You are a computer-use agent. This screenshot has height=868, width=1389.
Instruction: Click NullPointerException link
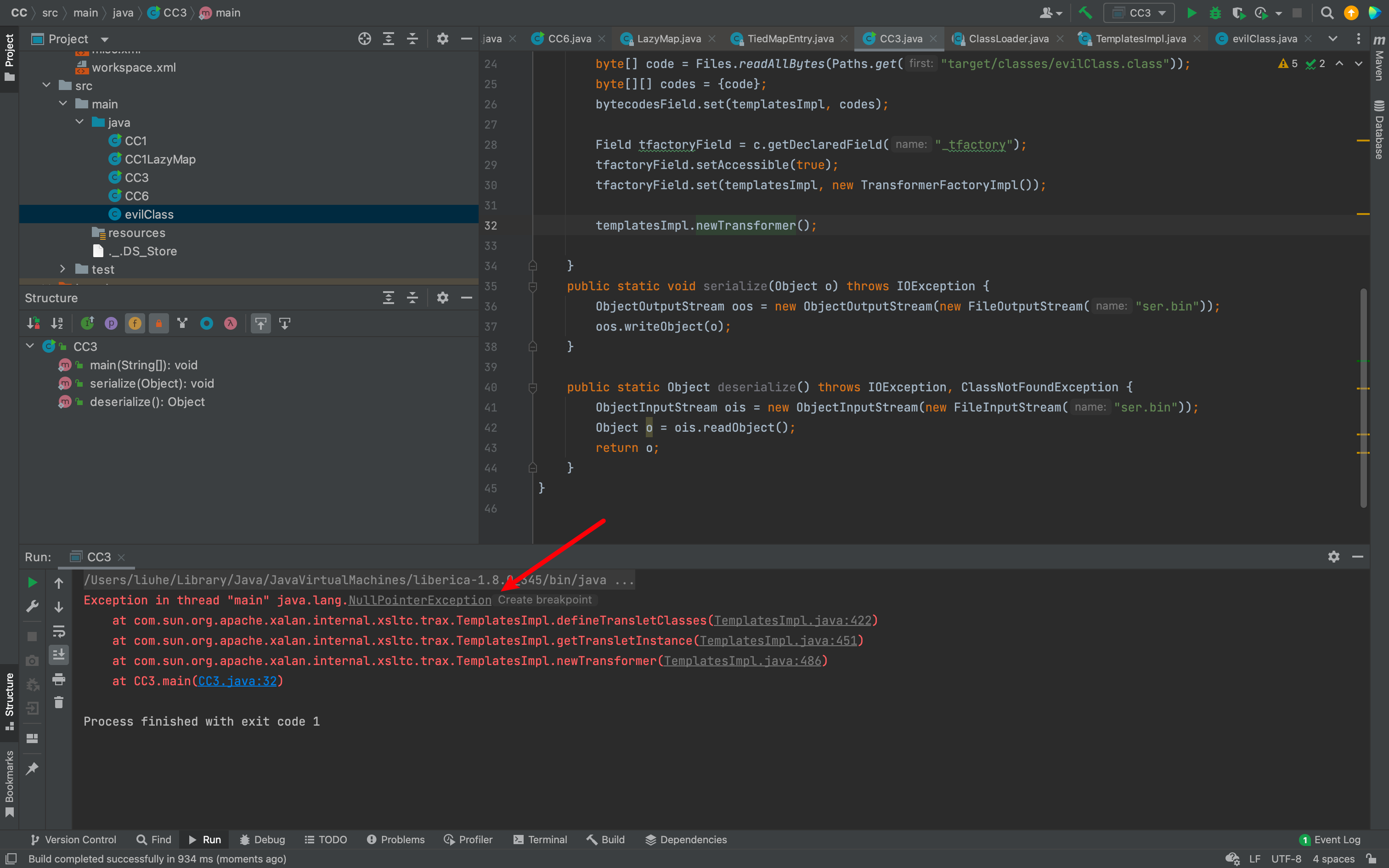coord(419,600)
